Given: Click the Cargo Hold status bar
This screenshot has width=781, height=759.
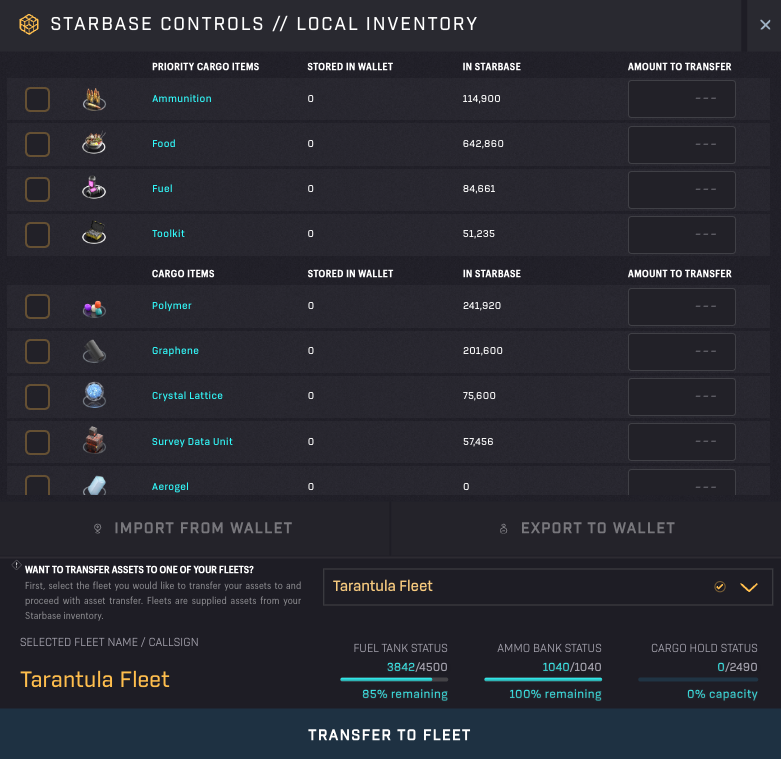Looking at the screenshot, I should pos(698,679).
